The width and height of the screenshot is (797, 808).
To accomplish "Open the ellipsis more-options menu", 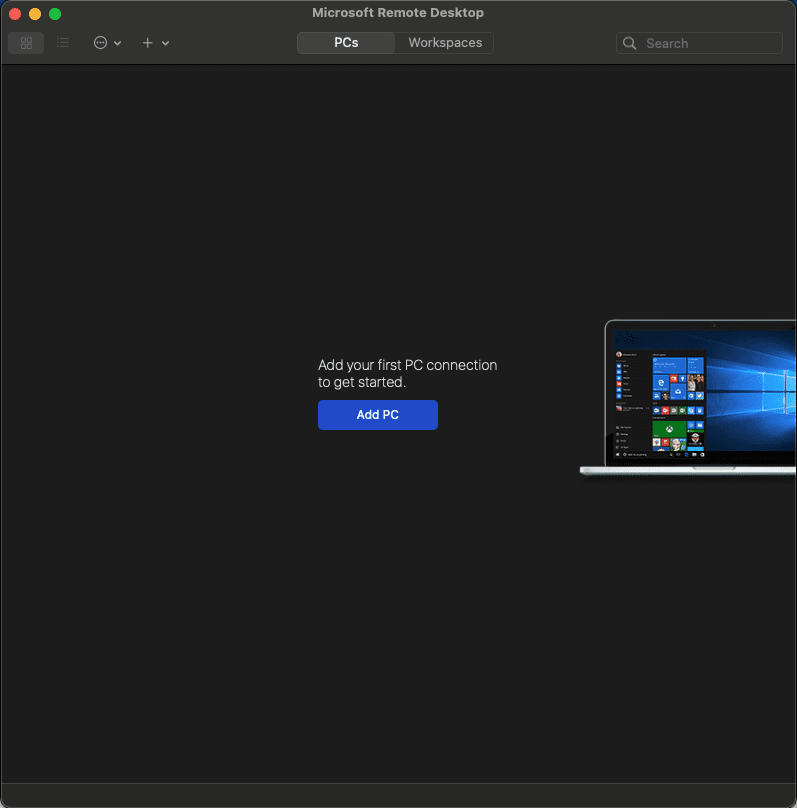I will pyautogui.click(x=100, y=43).
